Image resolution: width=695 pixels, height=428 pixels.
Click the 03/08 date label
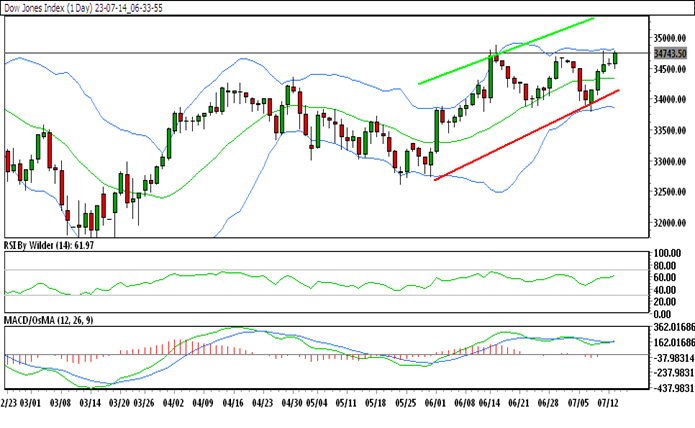click(60, 403)
